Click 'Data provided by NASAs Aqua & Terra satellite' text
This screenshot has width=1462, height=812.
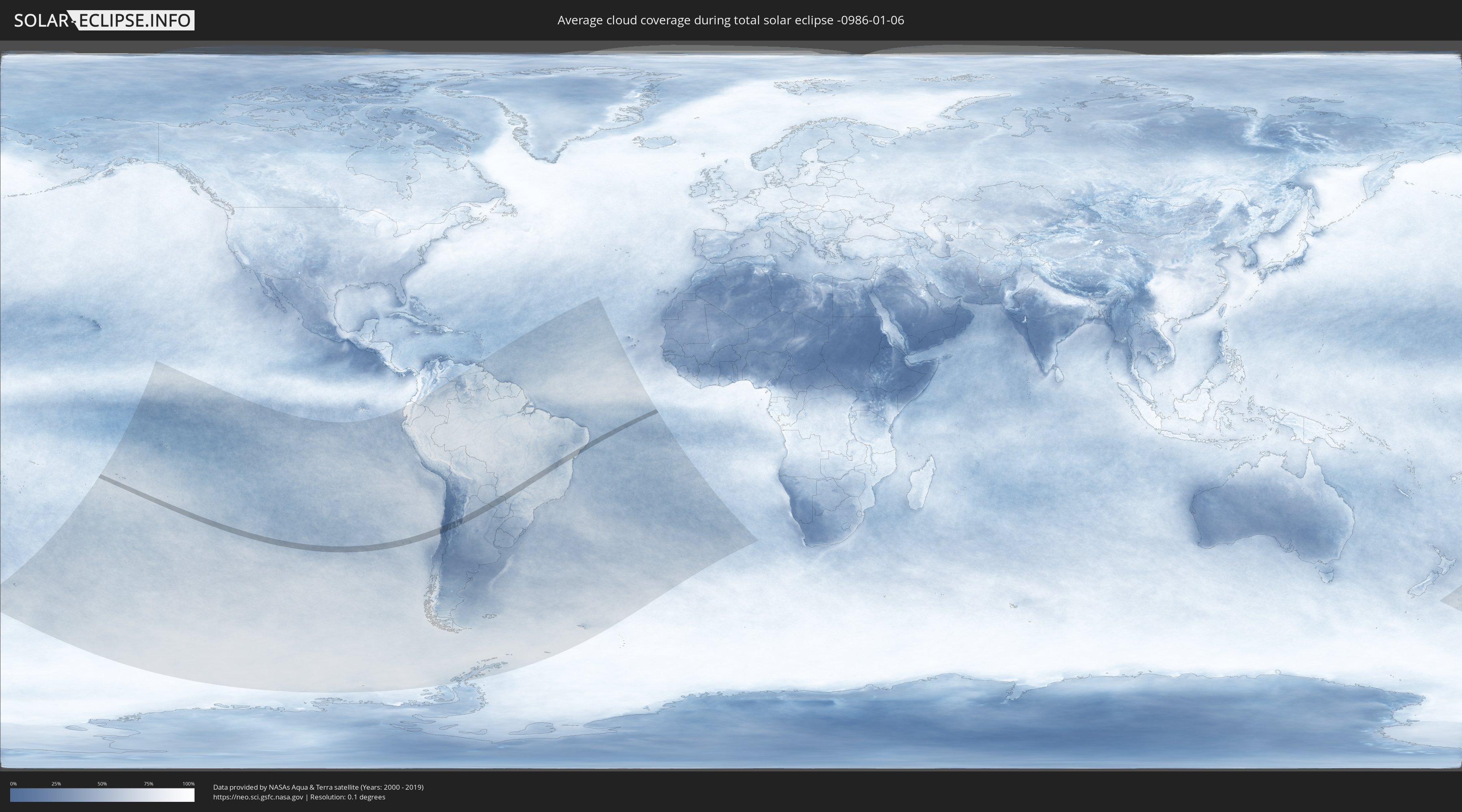coord(286,787)
